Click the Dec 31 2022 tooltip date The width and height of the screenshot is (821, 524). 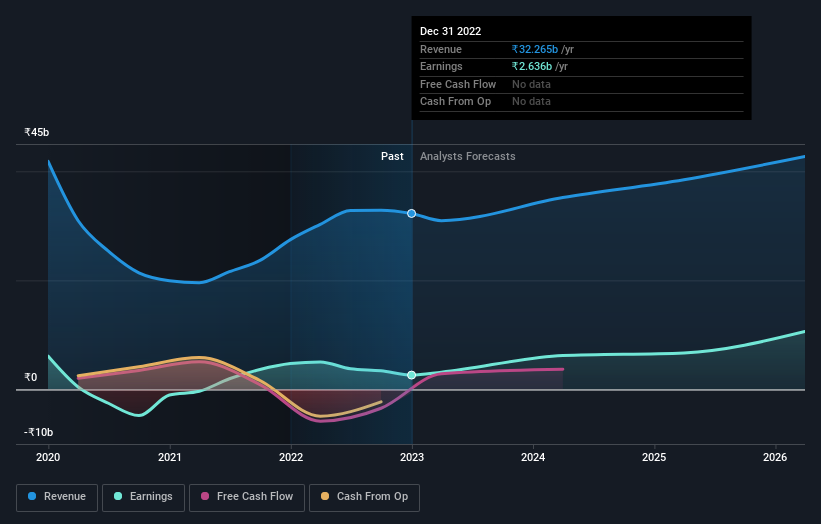coord(450,31)
